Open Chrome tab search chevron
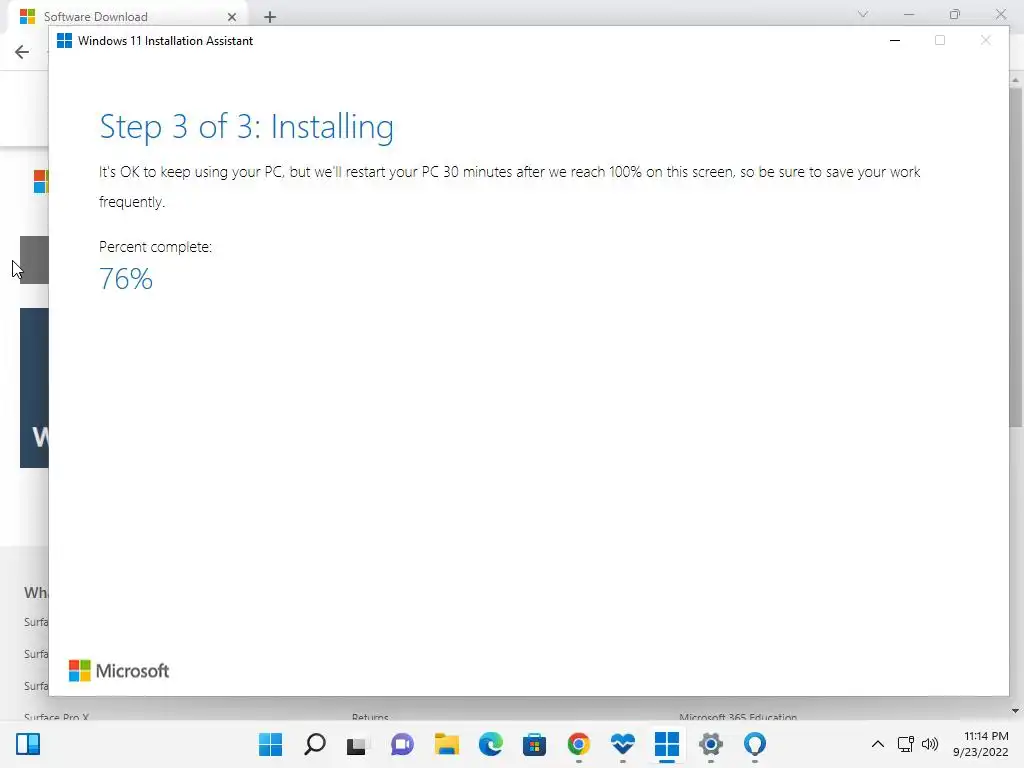The height and width of the screenshot is (768, 1024). tap(863, 14)
